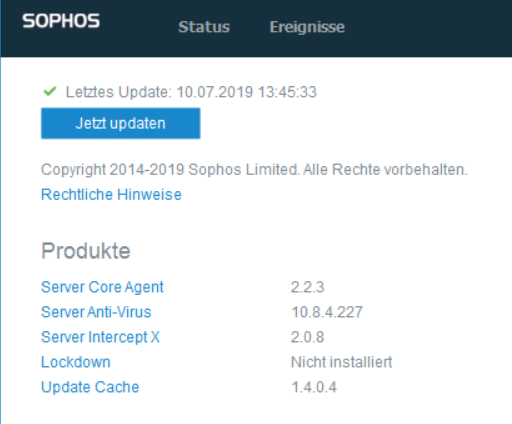Click the Intercept X version 2.0.8
This screenshot has height=424, width=512.
pos(307,337)
